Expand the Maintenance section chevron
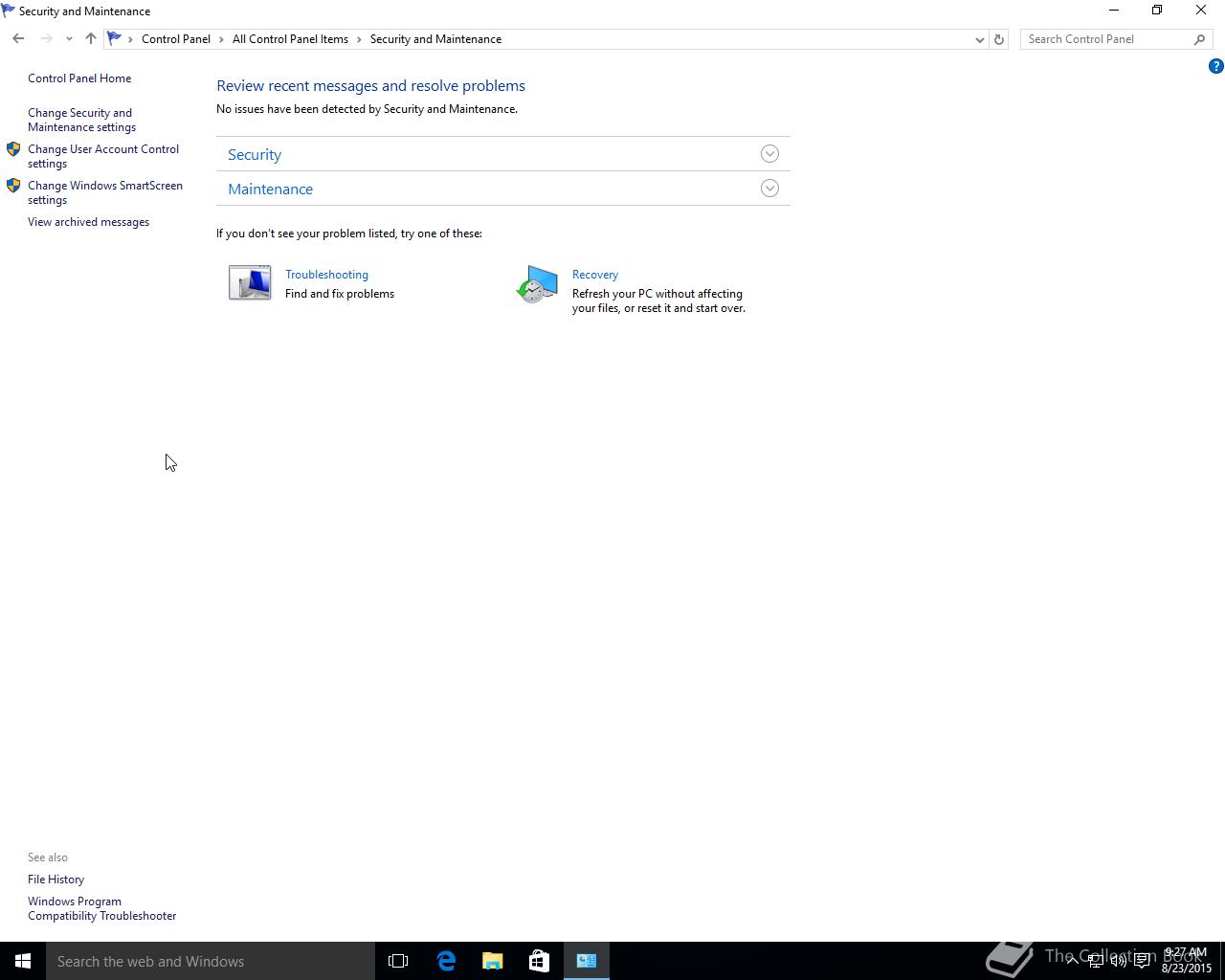1225x980 pixels. [x=769, y=189]
